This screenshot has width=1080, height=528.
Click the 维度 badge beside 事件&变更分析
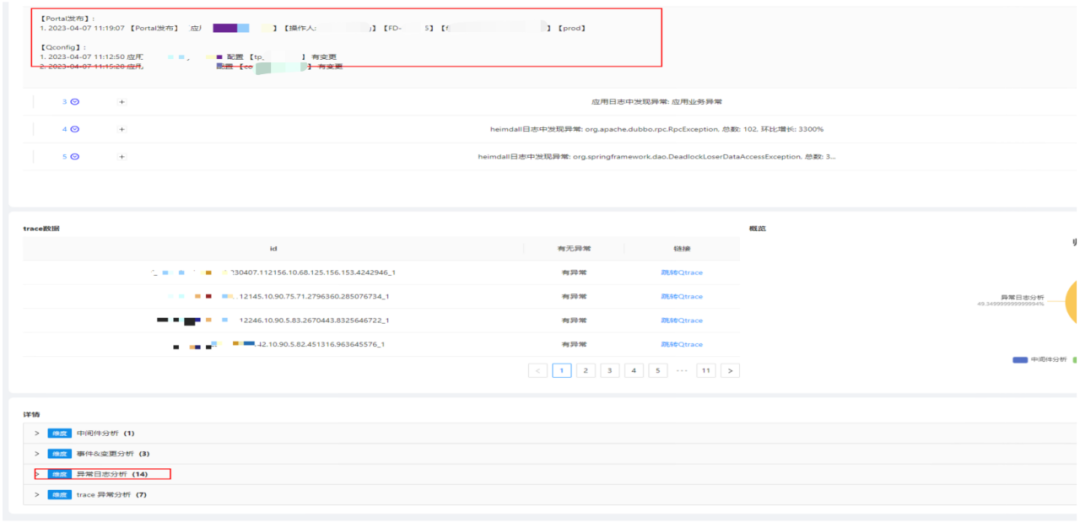(59, 454)
